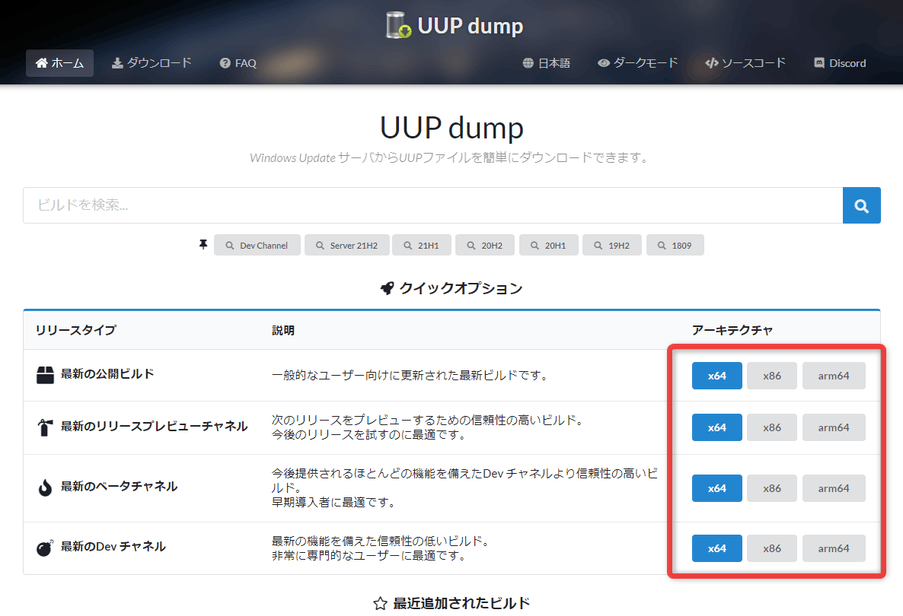
Task: Click the large UUP dump page heading
Action: 452,127
